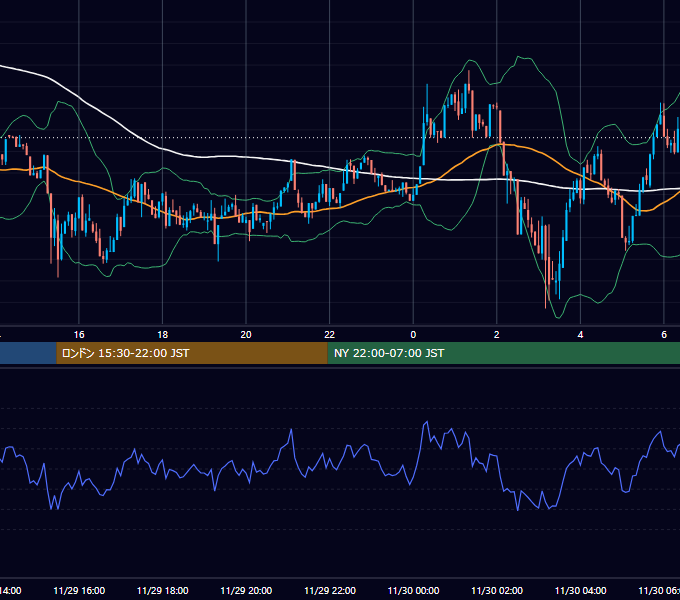This screenshot has height=600, width=680.
Task: Click the 0 hour label on price chart axis
Action: click(x=413, y=335)
